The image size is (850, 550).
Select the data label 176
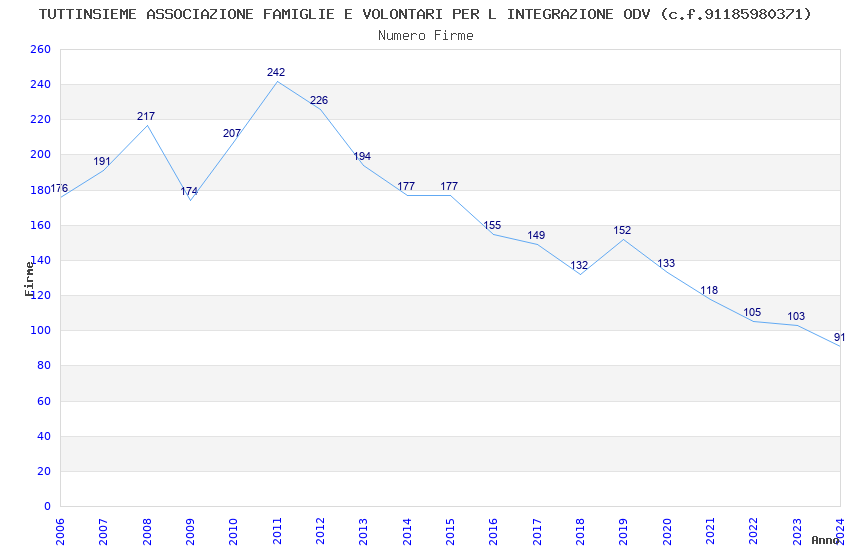click(x=59, y=189)
